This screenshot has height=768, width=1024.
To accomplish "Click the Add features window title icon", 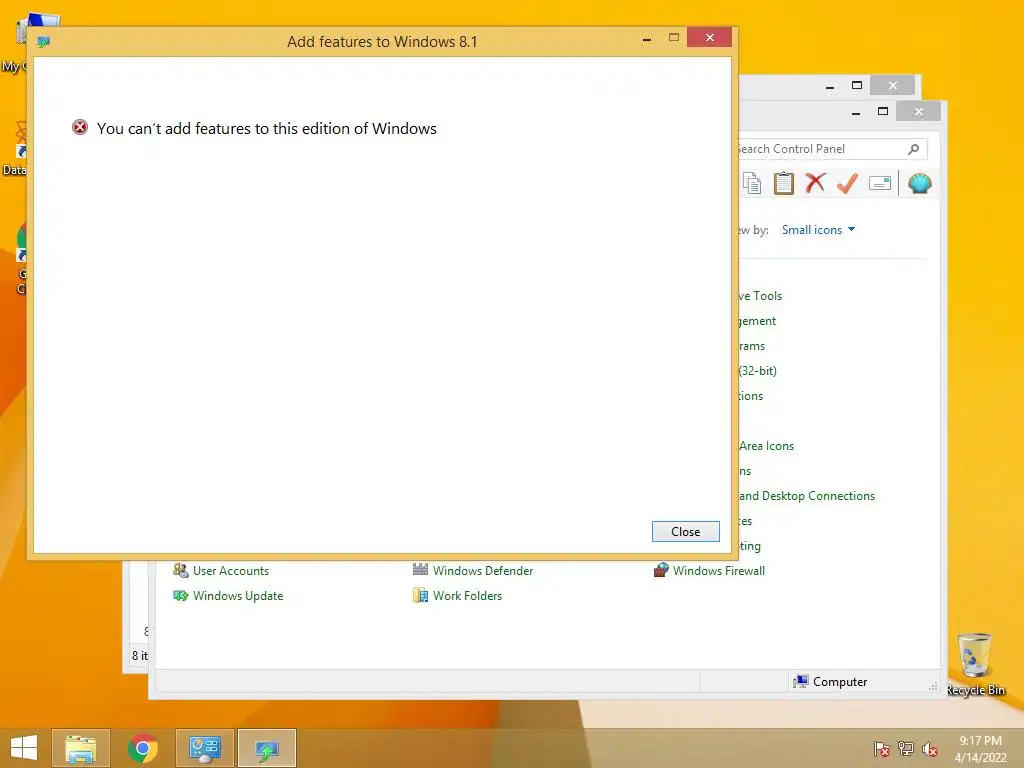I will (x=44, y=42).
